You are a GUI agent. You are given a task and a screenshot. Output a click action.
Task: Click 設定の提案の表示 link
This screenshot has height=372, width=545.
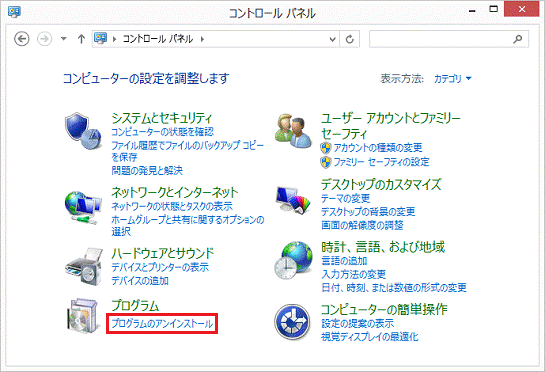pyautogui.click(x=358, y=323)
